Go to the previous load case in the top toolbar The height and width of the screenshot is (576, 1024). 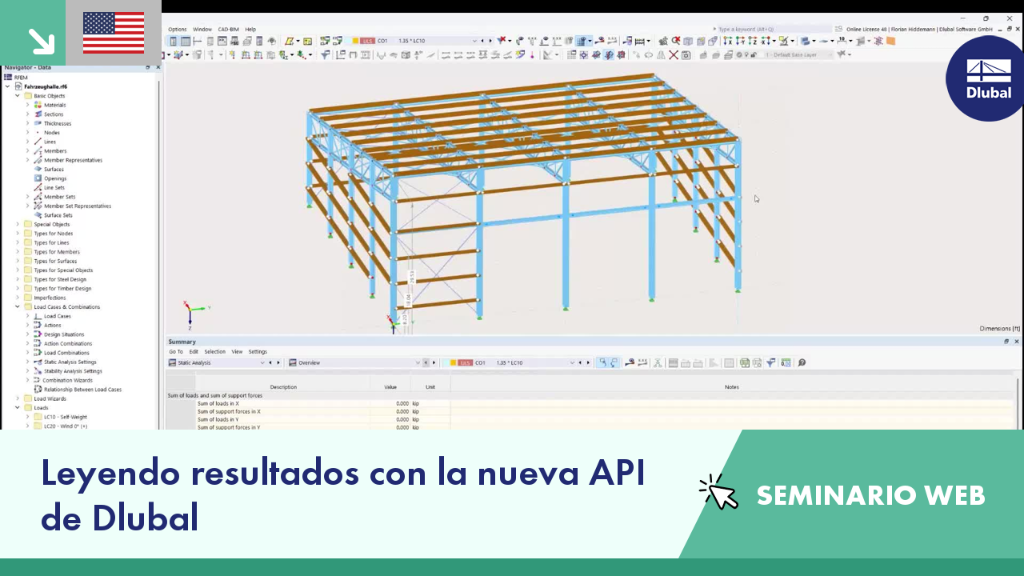coord(483,41)
